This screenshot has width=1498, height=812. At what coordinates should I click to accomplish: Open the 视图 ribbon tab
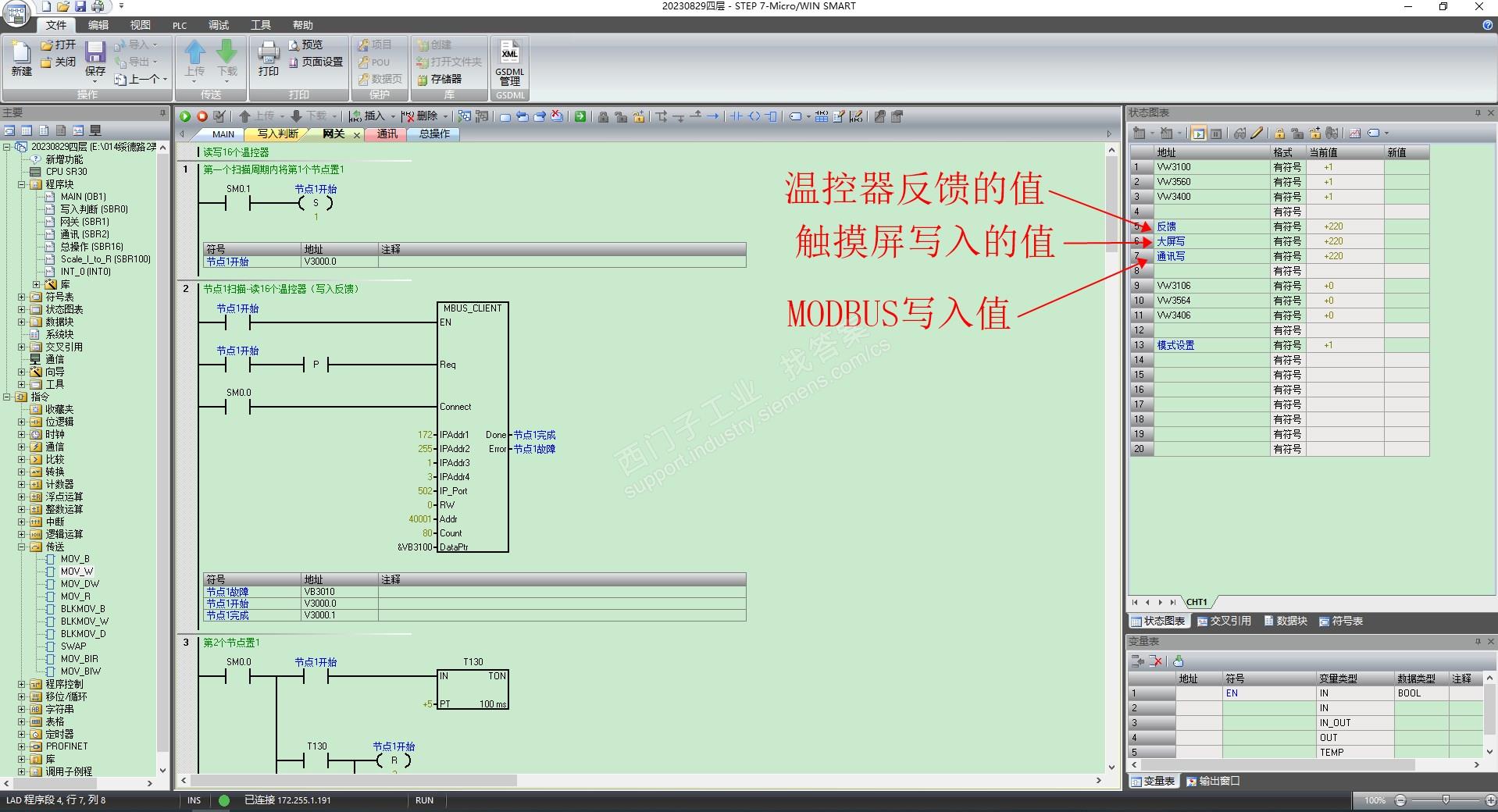[x=141, y=25]
